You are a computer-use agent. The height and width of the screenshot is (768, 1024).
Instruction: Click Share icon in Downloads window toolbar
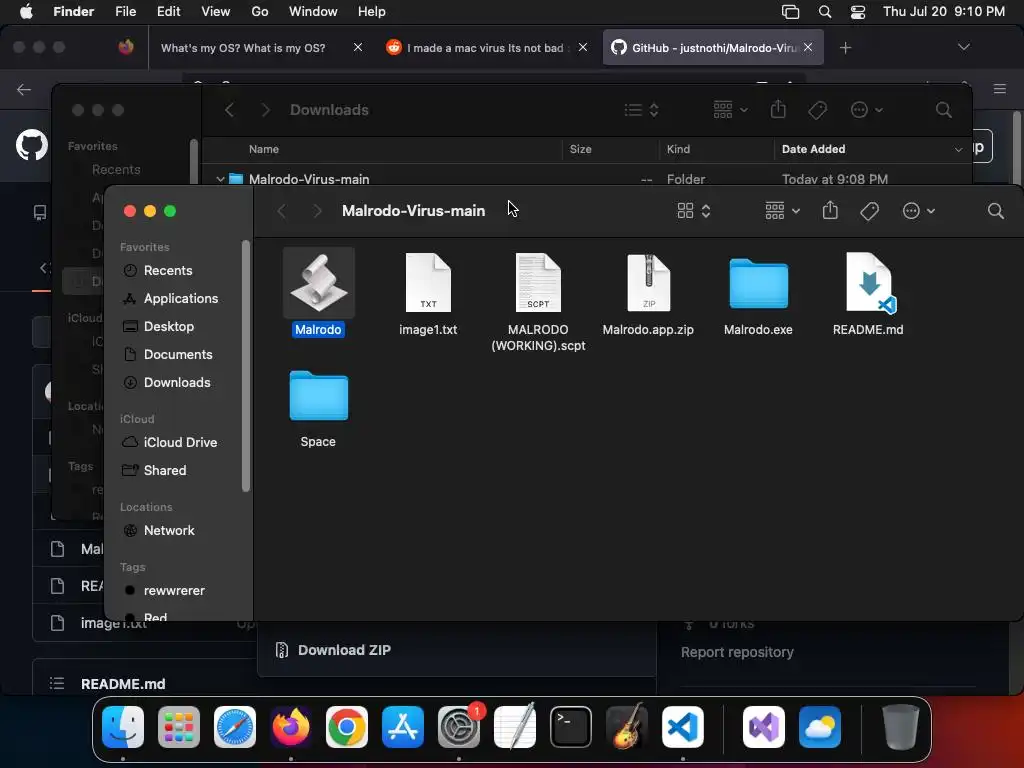(x=778, y=109)
